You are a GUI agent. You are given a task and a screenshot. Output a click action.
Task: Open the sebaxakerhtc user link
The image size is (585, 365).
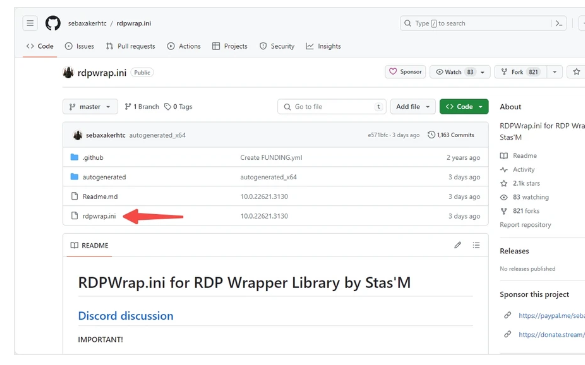(87, 24)
